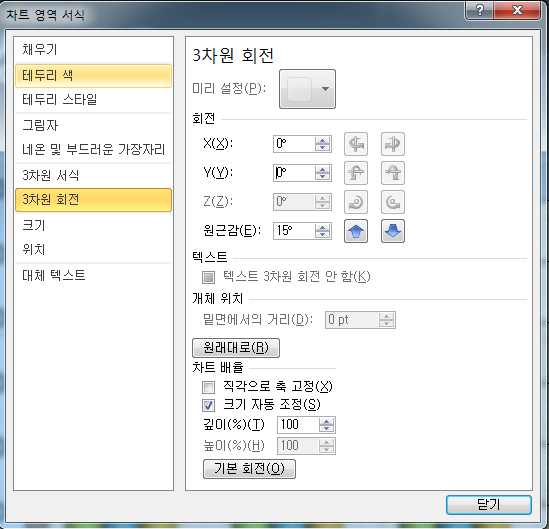Click the narrow field of view perspective icon
The image size is (549, 529).
[x=356, y=231]
